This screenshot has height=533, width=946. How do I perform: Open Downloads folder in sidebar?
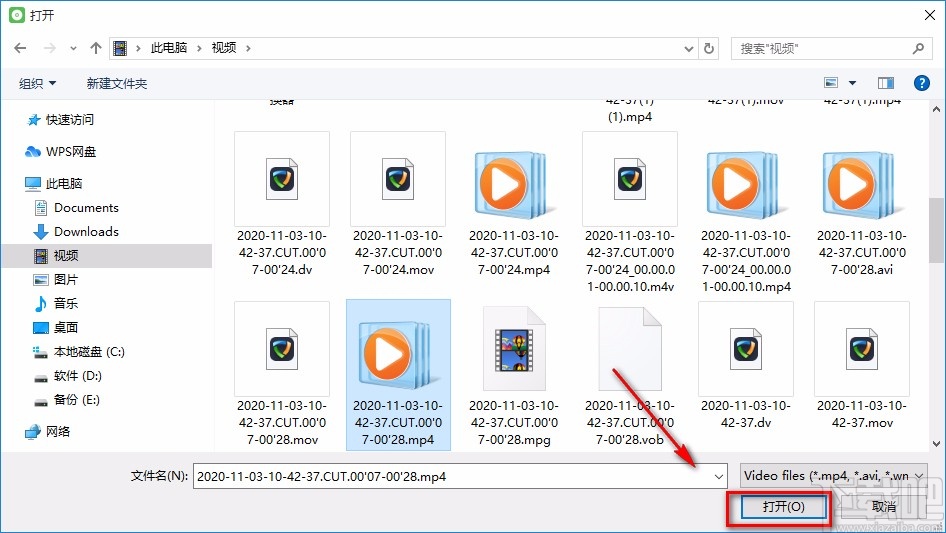pos(77,232)
